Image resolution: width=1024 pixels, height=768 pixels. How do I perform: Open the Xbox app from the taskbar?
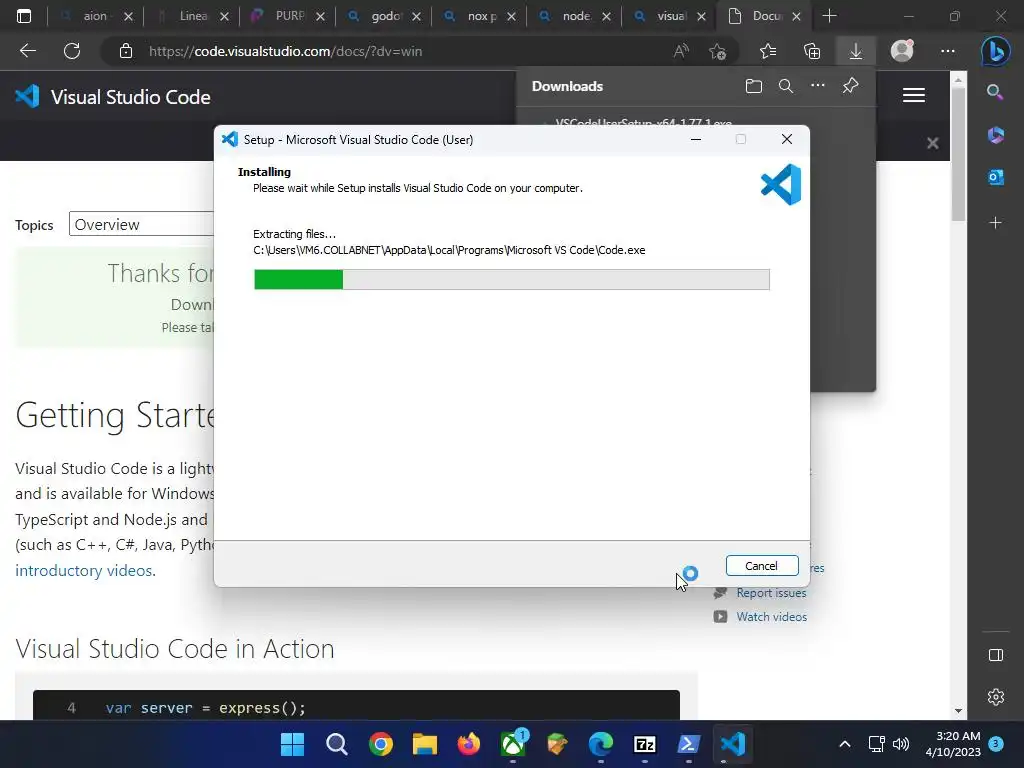click(513, 744)
